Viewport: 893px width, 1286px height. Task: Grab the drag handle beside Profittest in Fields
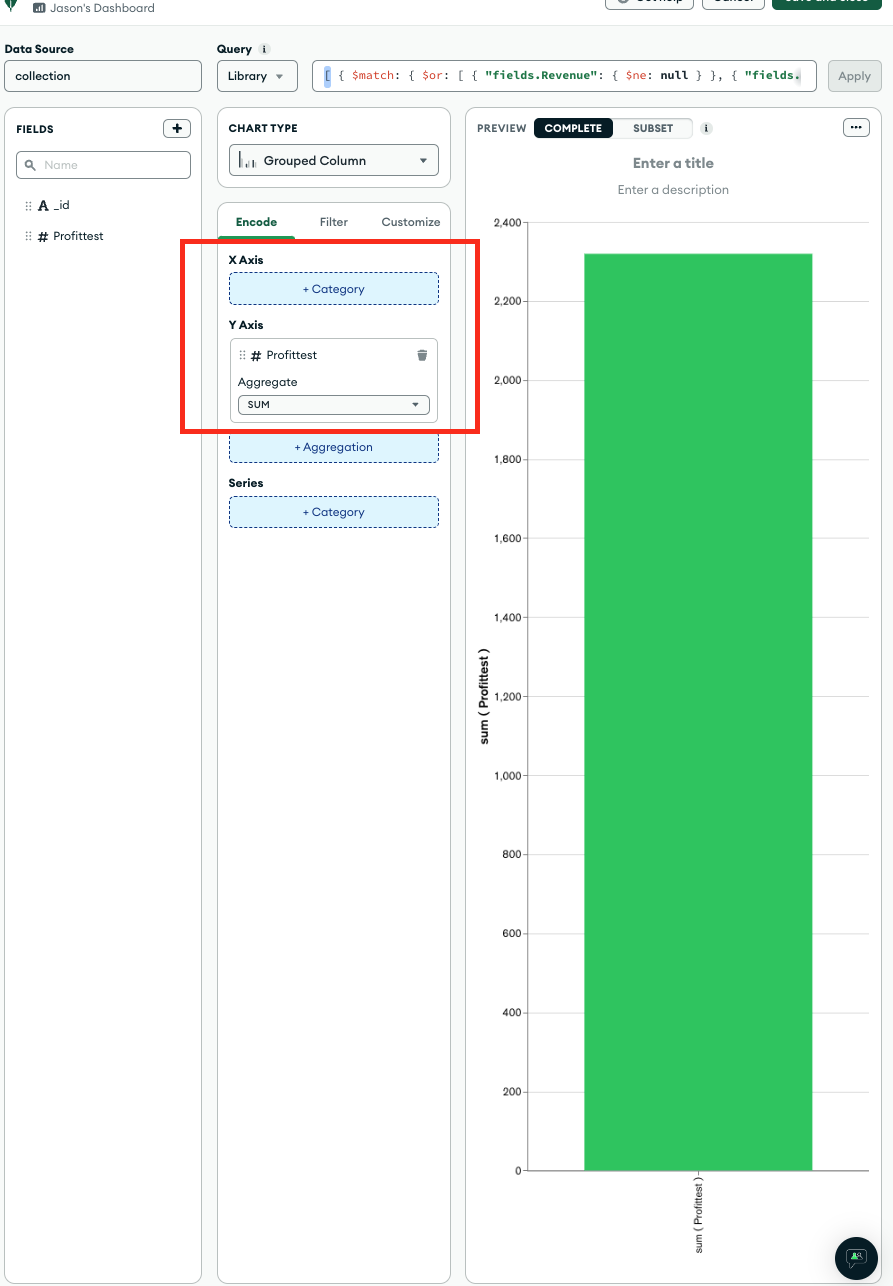click(x=29, y=237)
